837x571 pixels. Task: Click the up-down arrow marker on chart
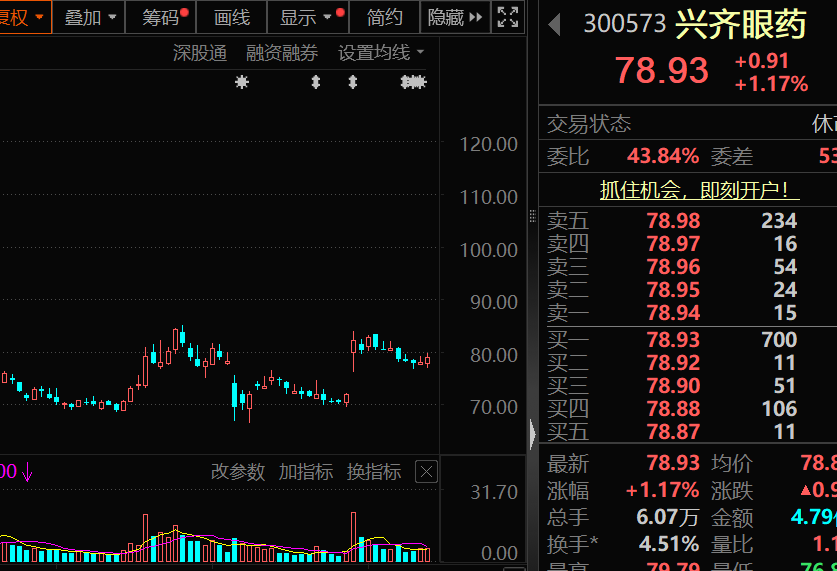[x=316, y=82]
